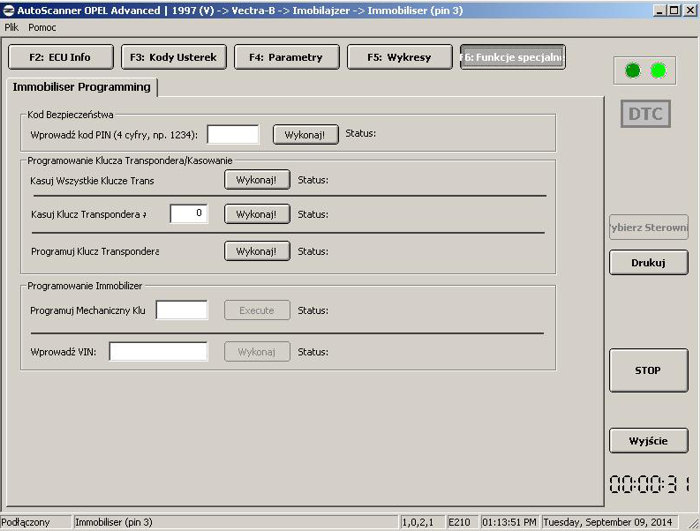The width and height of the screenshot is (700, 531).
Task: Click the 01:13:51 PM clock in status bar
Action: [509, 522]
